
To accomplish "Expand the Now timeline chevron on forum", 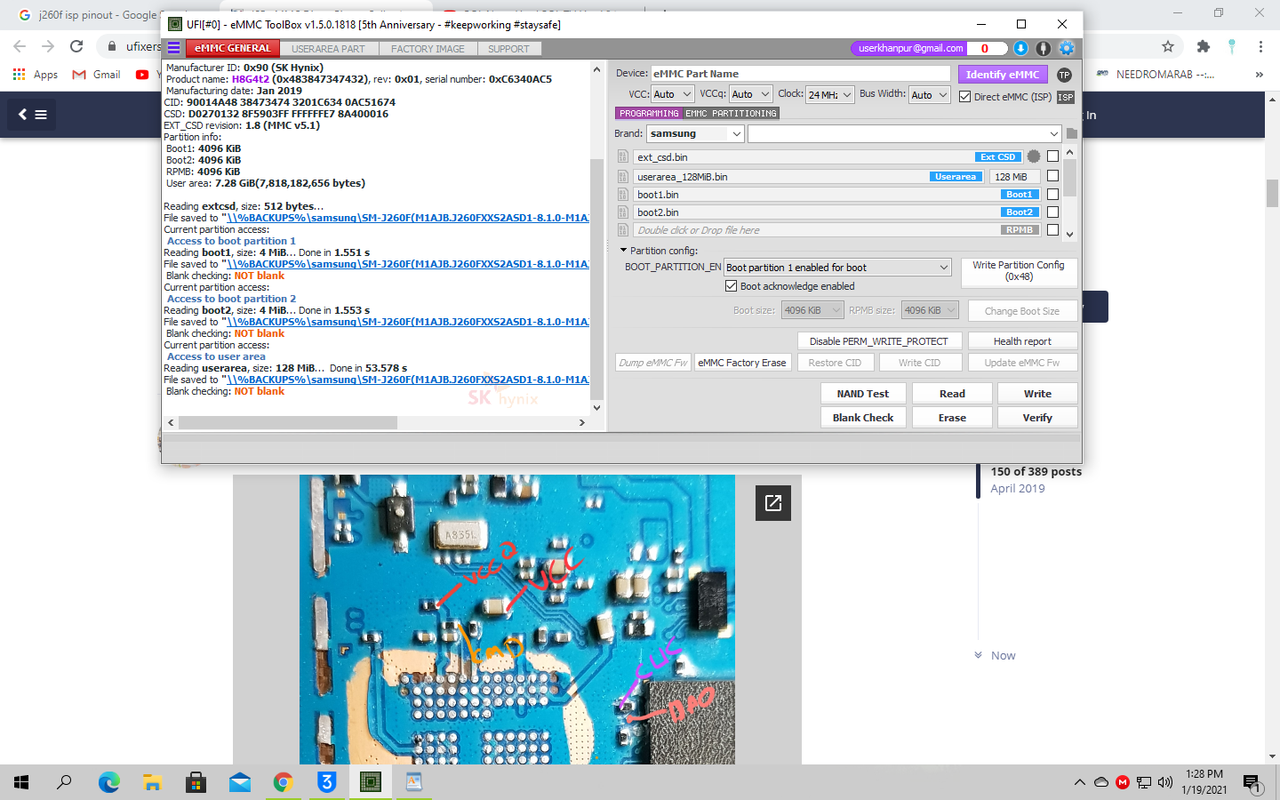I will click(x=978, y=656).
